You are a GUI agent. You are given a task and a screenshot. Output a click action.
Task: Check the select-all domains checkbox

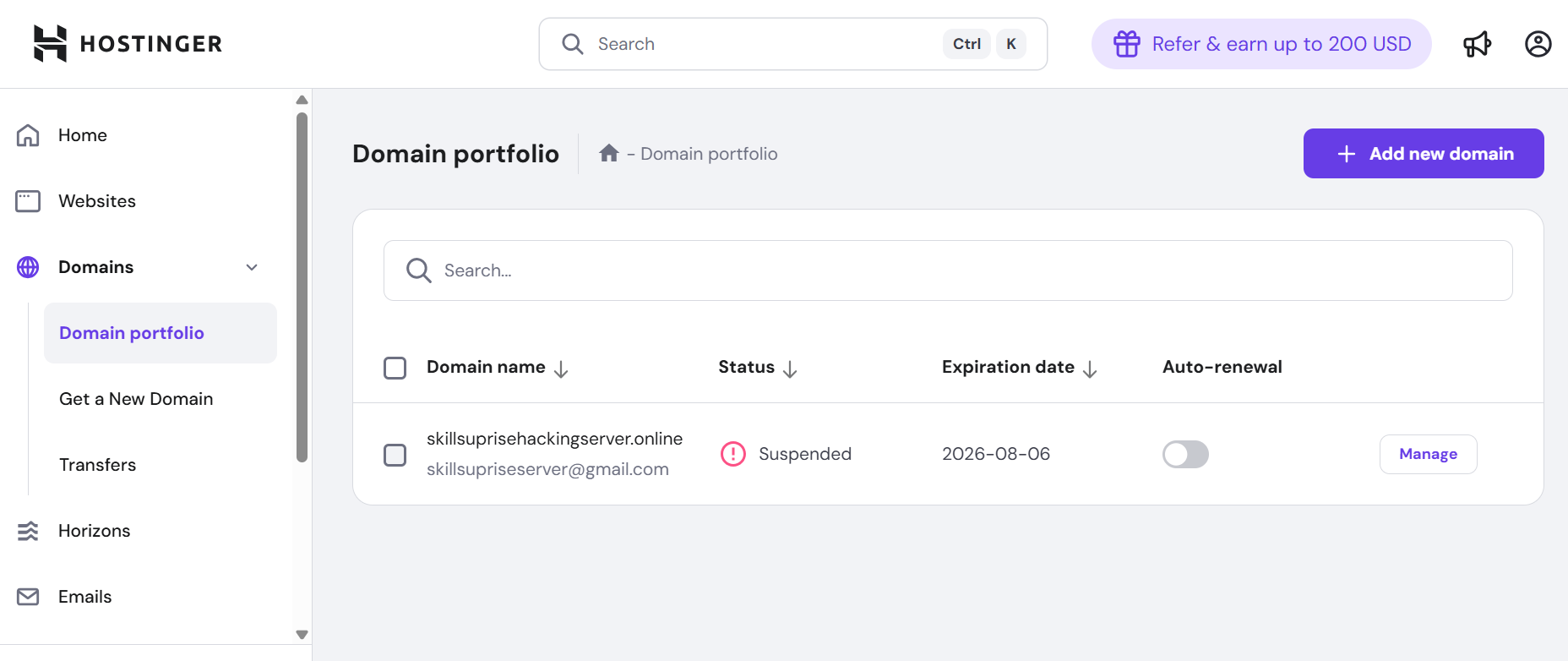tap(395, 368)
